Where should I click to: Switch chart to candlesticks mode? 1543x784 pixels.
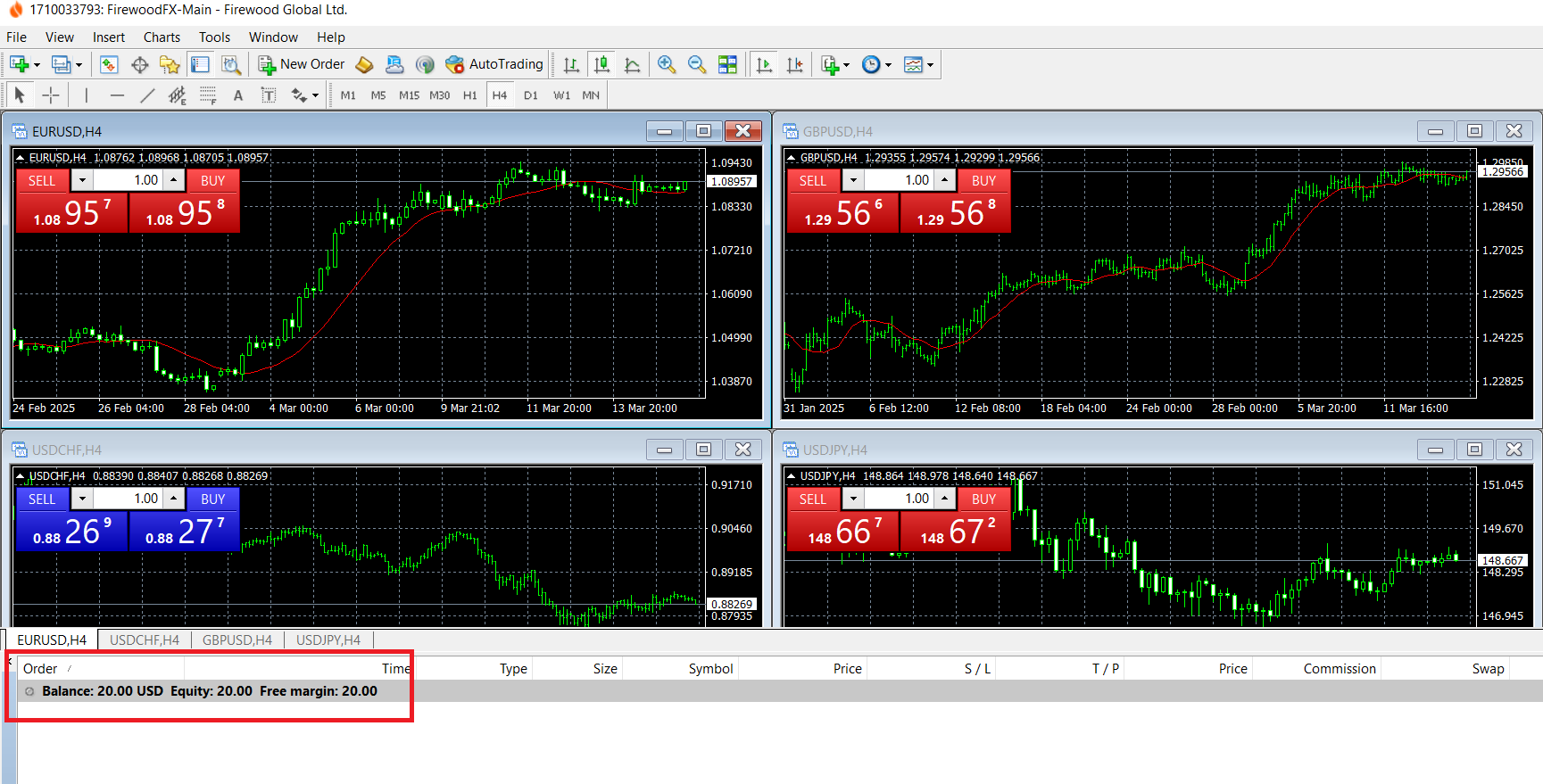(x=602, y=64)
